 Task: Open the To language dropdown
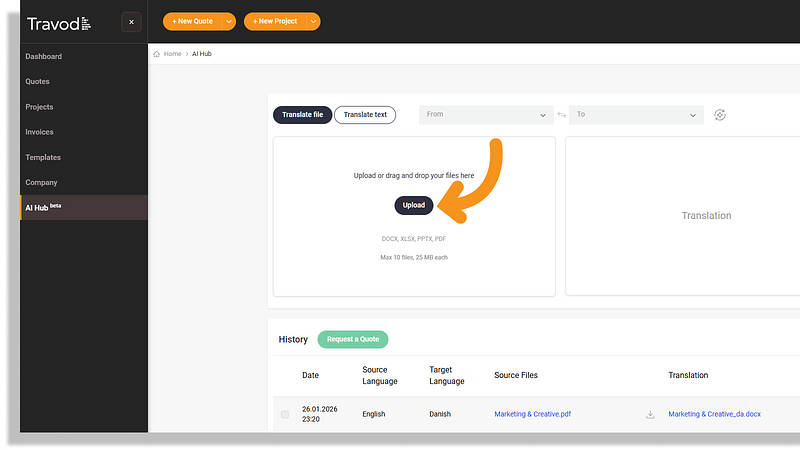[636, 115]
